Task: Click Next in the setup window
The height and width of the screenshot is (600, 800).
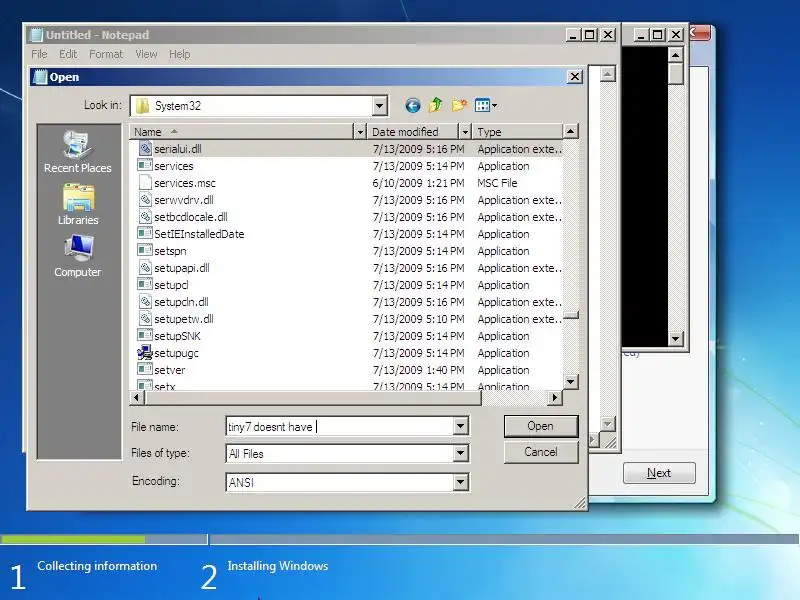Action: click(659, 473)
